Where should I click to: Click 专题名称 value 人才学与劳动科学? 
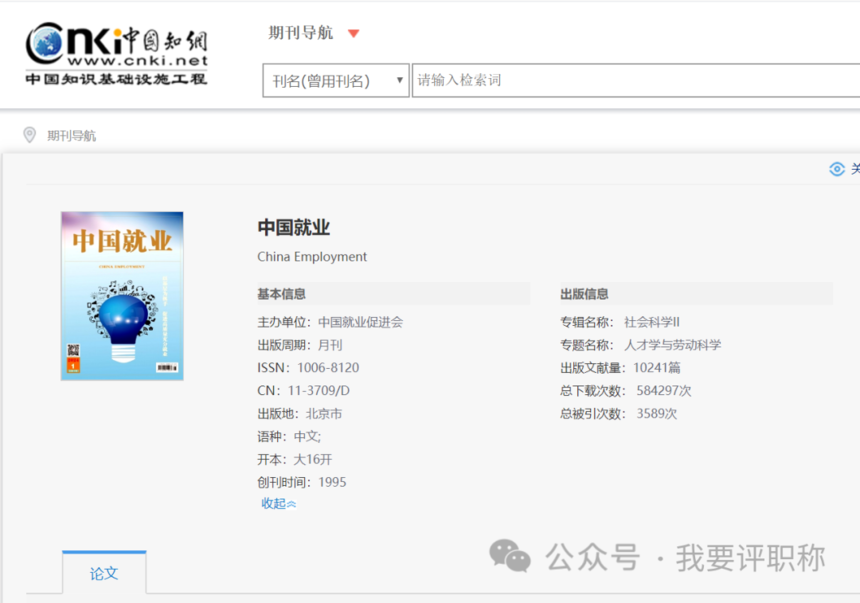pyautogui.click(x=672, y=345)
